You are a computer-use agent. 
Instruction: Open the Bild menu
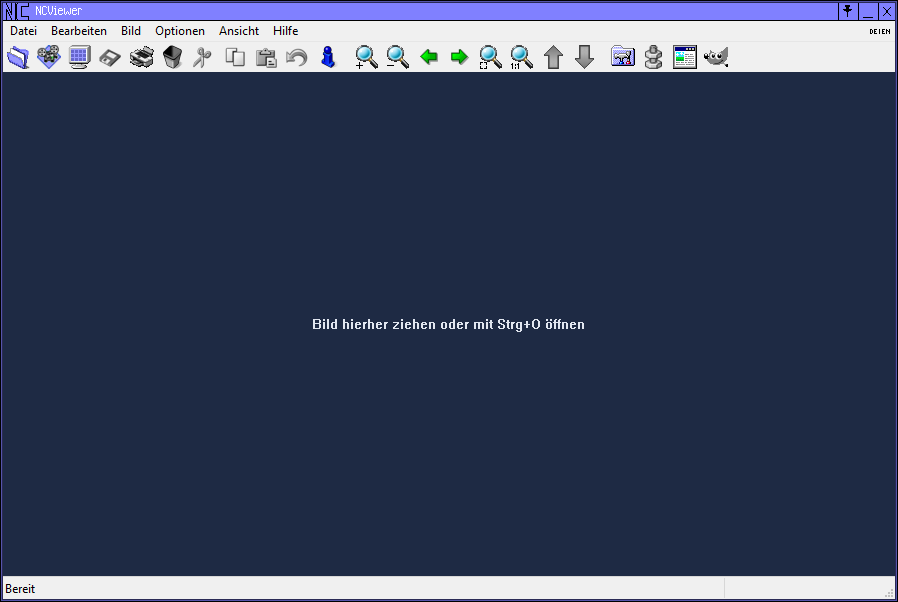131,31
